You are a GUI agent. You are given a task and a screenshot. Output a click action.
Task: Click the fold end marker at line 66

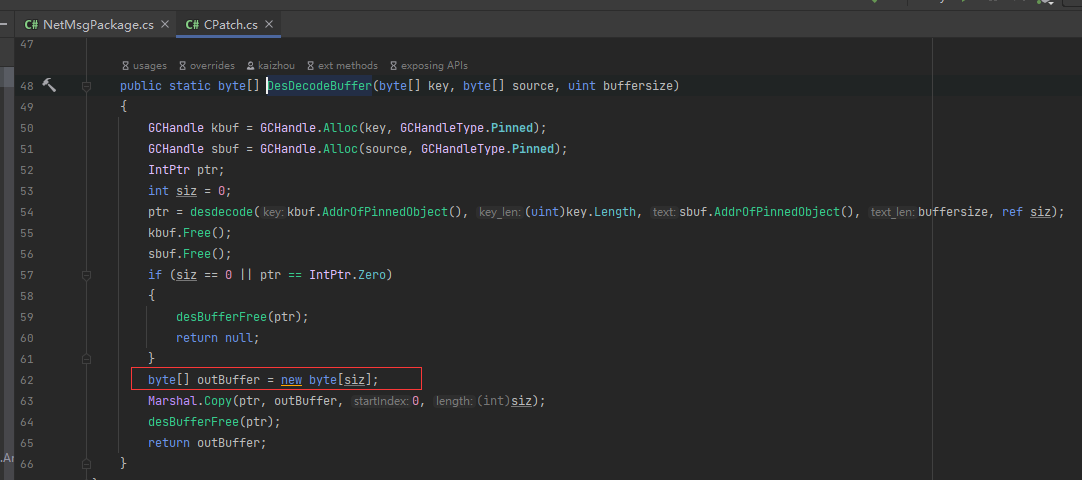[x=87, y=463]
